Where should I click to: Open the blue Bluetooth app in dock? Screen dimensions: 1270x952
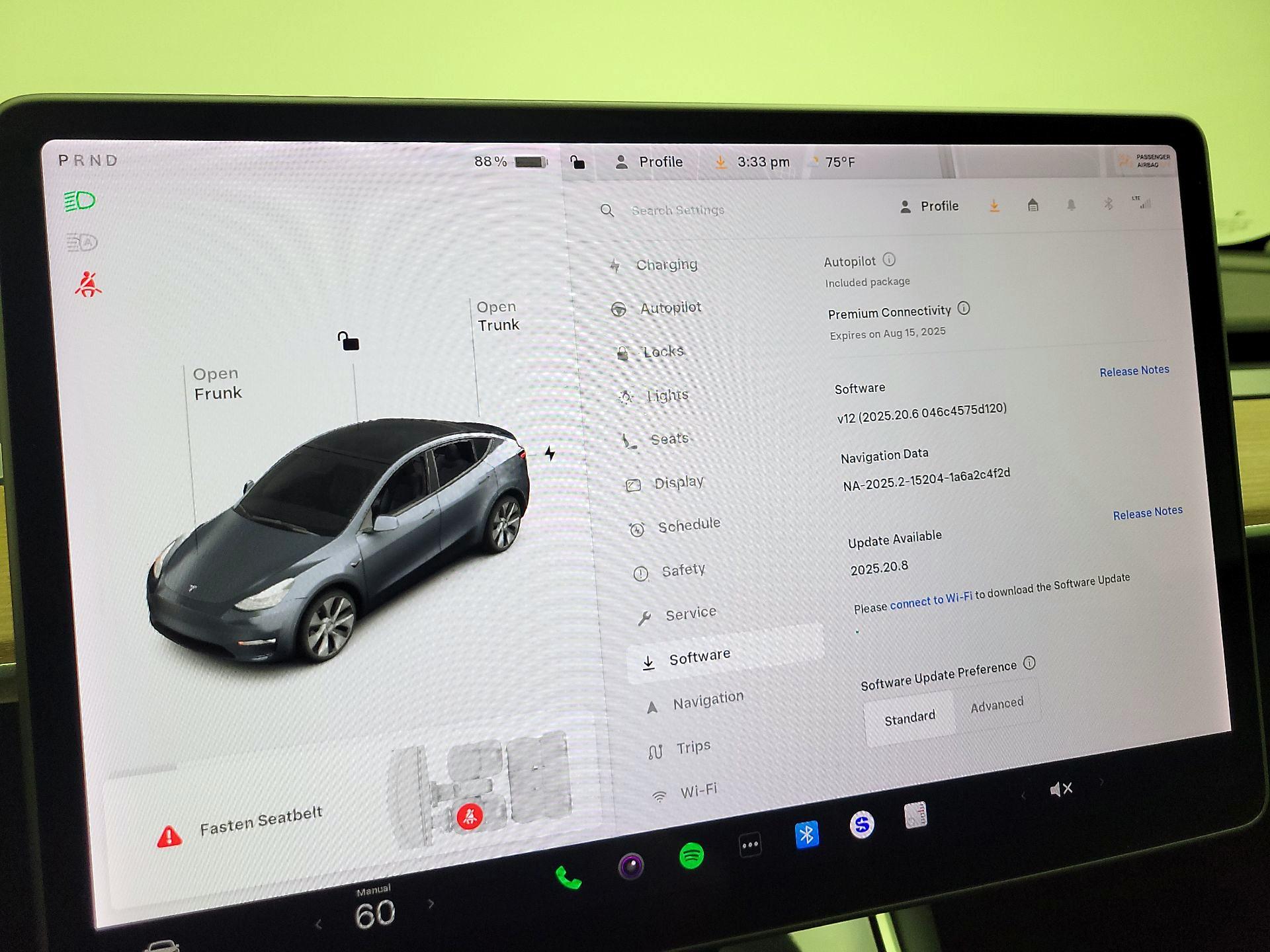click(x=806, y=835)
